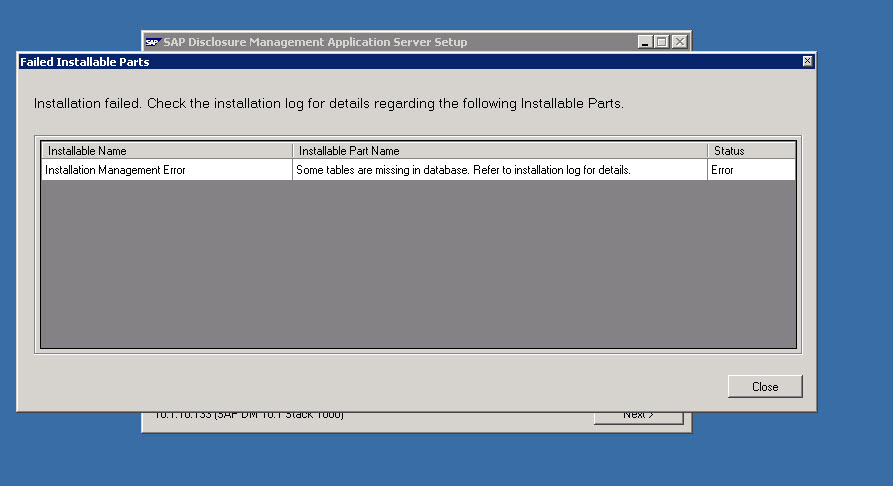Sort by the Installable Part Name column header

click(x=500, y=150)
